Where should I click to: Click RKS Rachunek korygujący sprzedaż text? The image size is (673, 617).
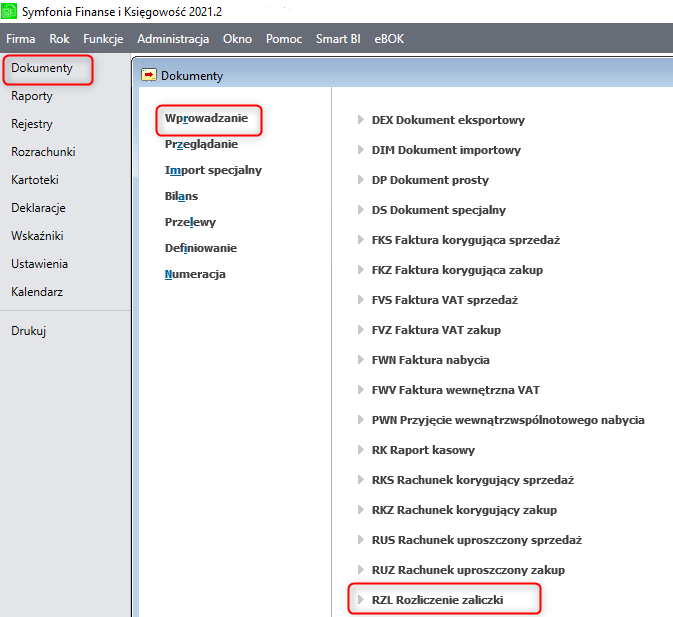point(473,480)
